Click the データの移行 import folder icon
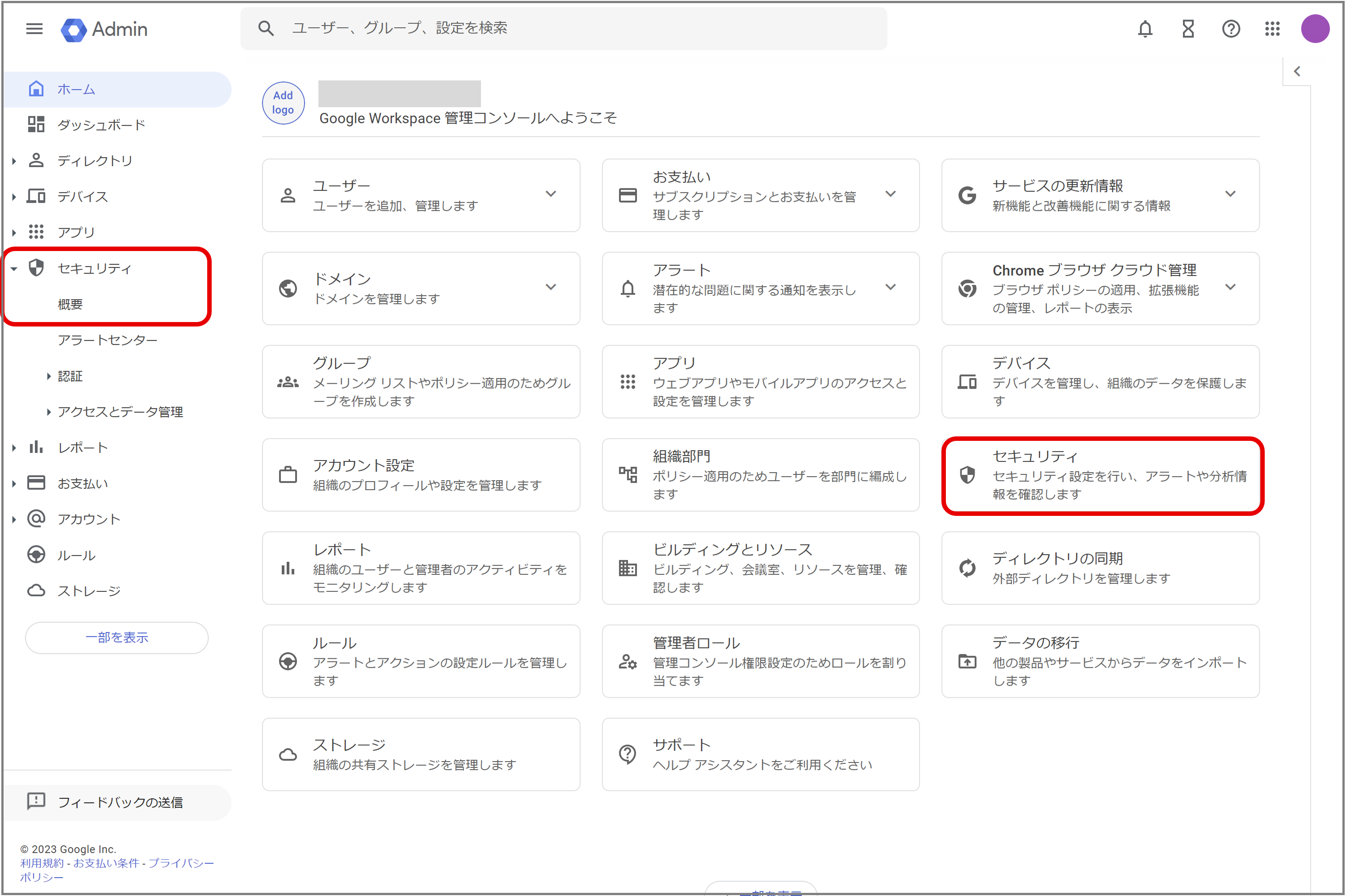1346x896 pixels. click(x=967, y=661)
